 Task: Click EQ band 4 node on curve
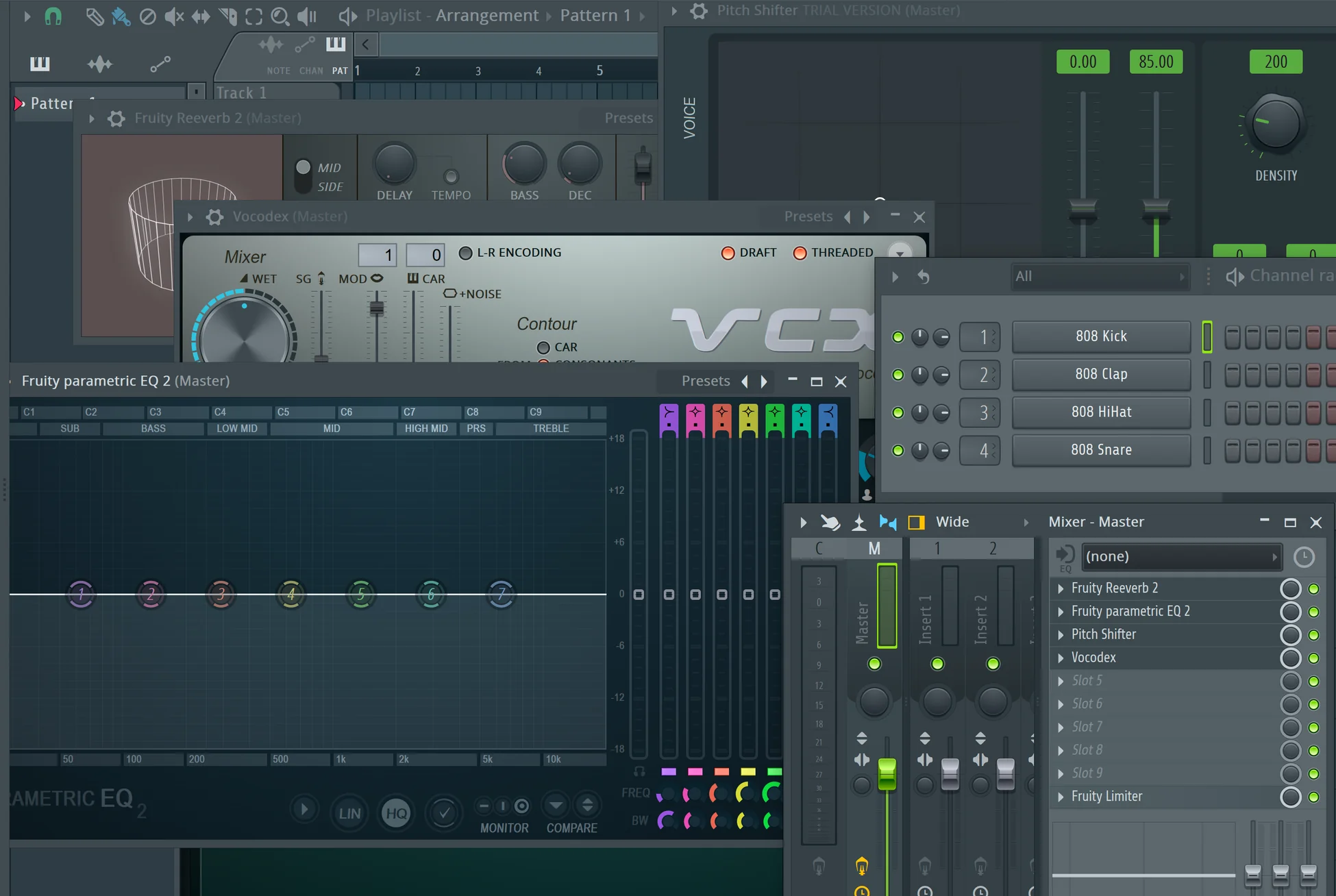click(290, 594)
